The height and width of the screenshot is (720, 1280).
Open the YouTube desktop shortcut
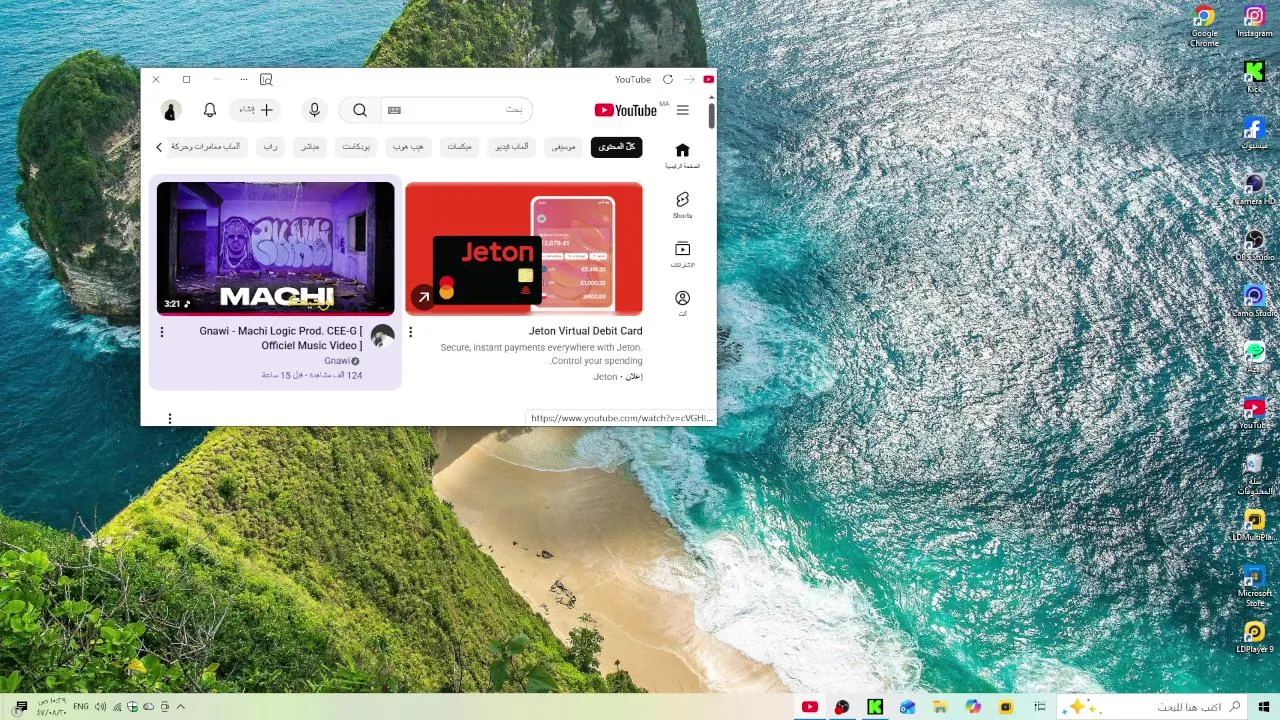tap(1254, 414)
